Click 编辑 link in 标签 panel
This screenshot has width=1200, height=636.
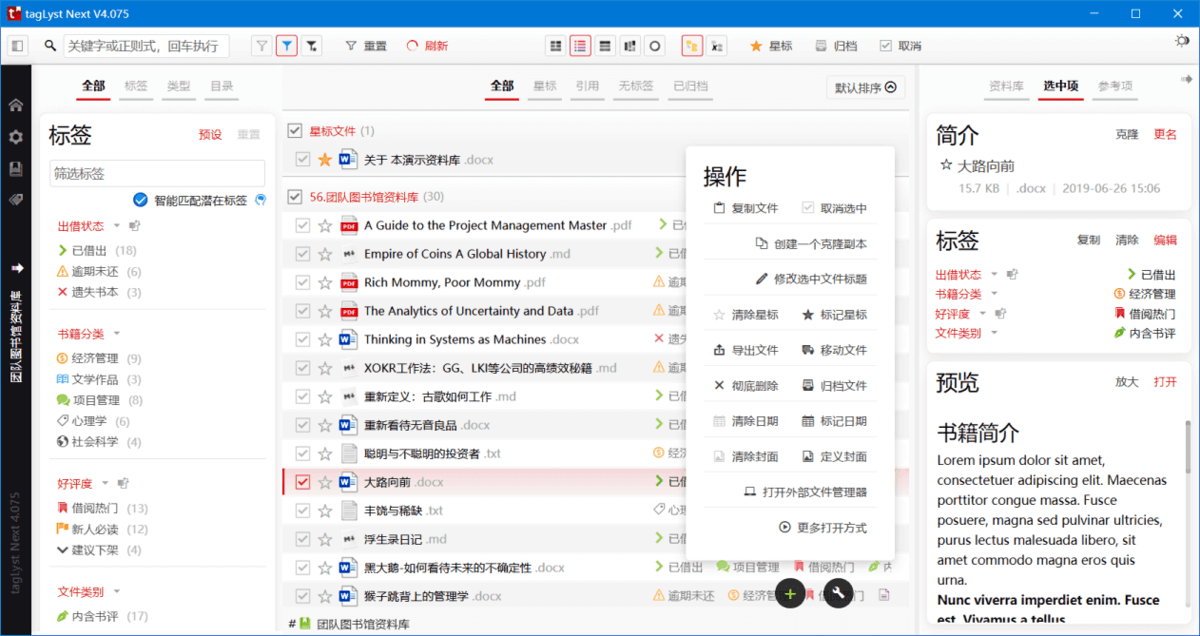pyautogui.click(x=1165, y=240)
